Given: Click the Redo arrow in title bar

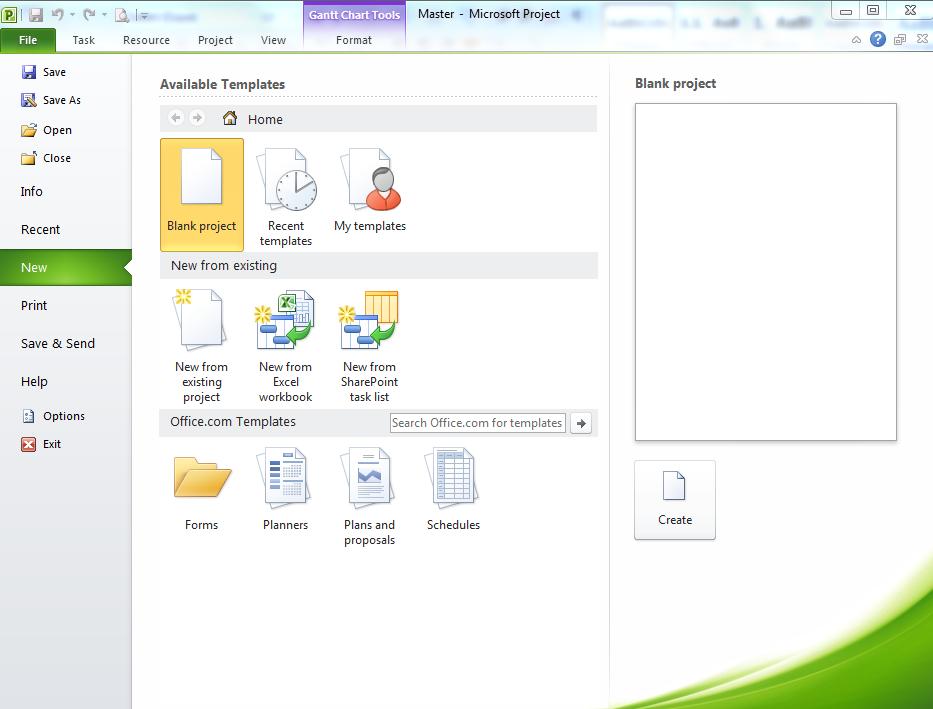Looking at the screenshot, I should (x=89, y=15).
